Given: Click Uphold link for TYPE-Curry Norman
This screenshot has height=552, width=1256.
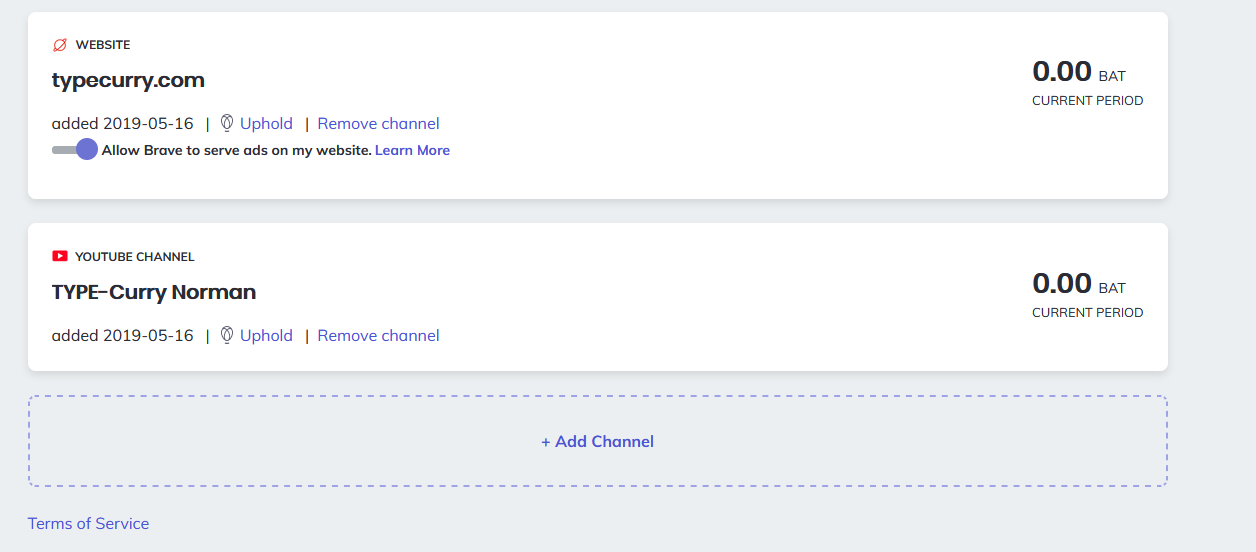Looking at the screenshot, I should [266, 336].
